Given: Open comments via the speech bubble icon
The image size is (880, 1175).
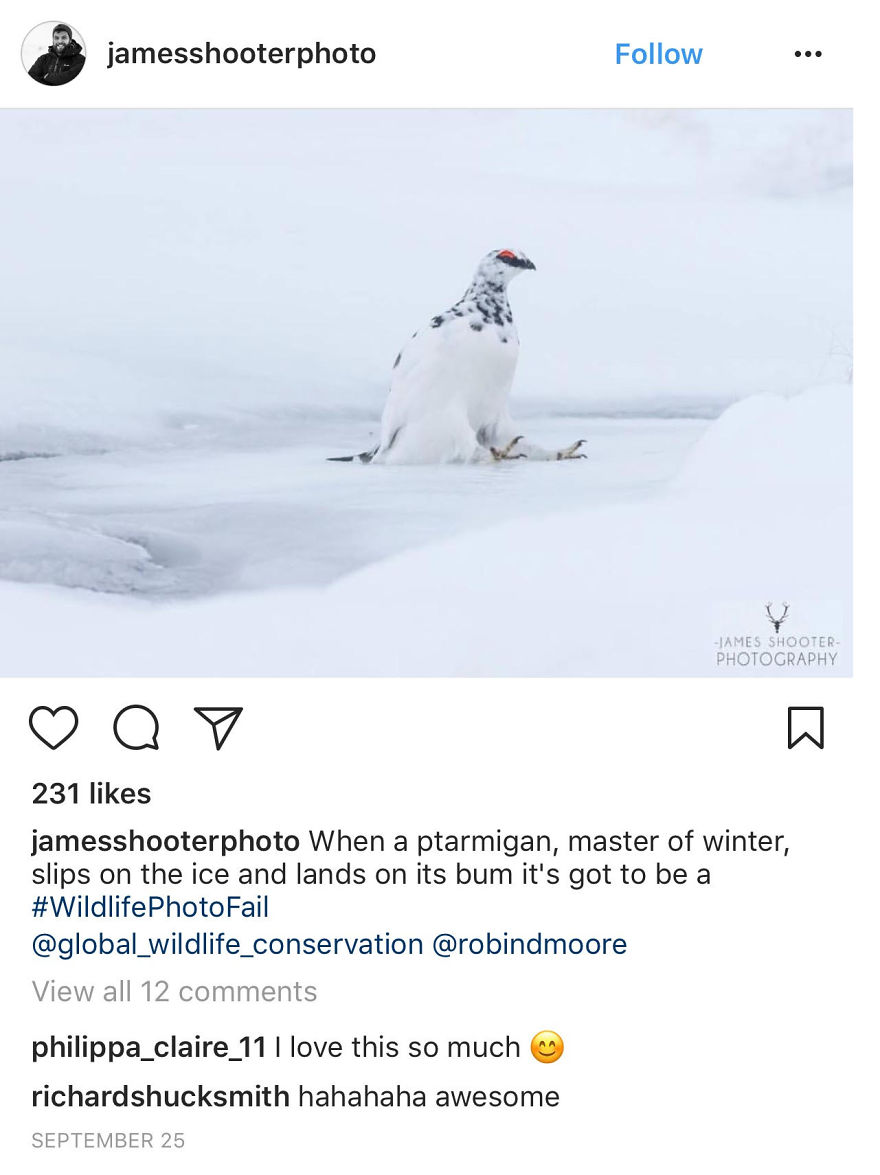Looking at the screenshot, I should pyautogui.click(x=137, y=727).
